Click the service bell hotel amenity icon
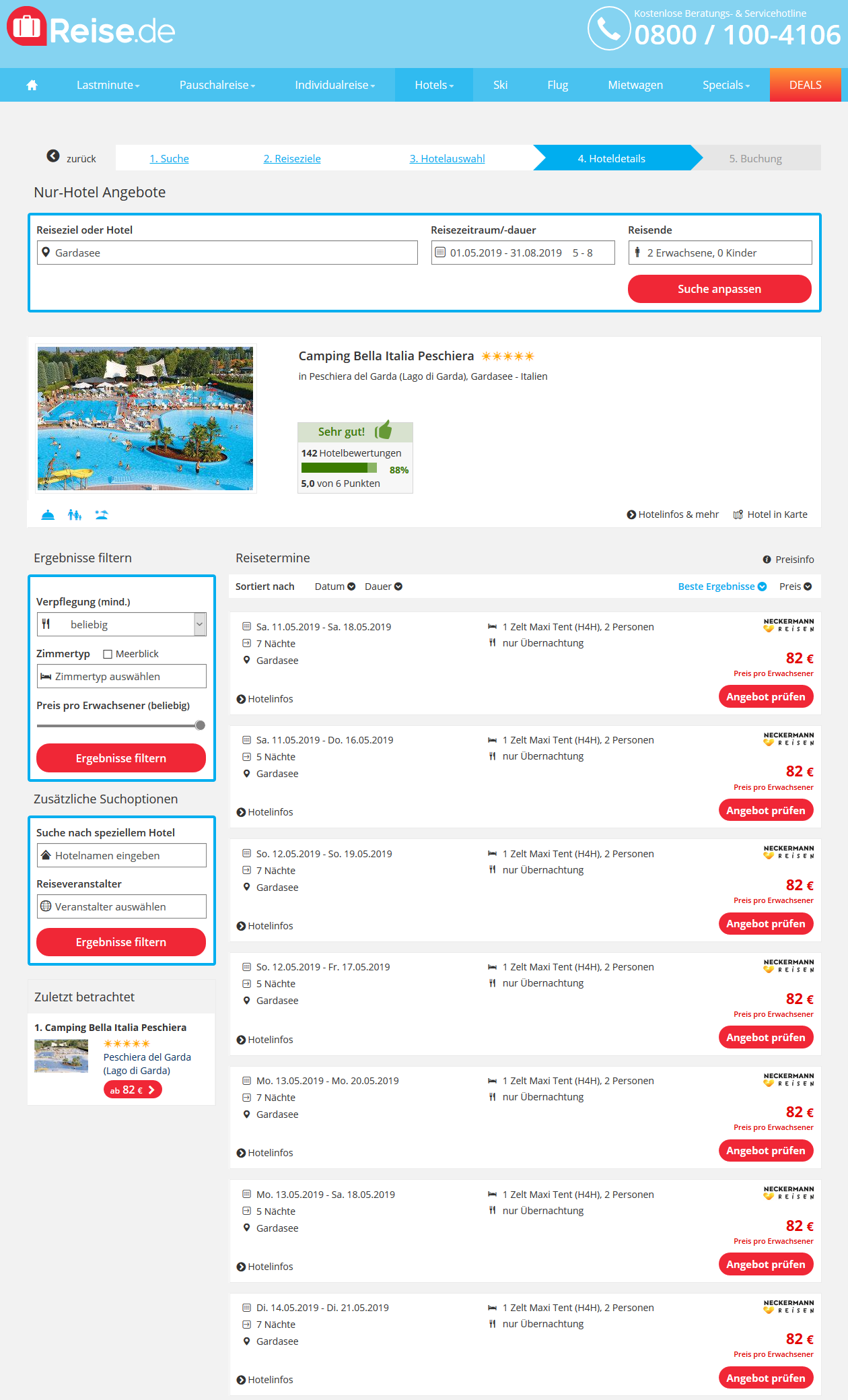This screenshot has width=848, height=1400. [48, 515]
